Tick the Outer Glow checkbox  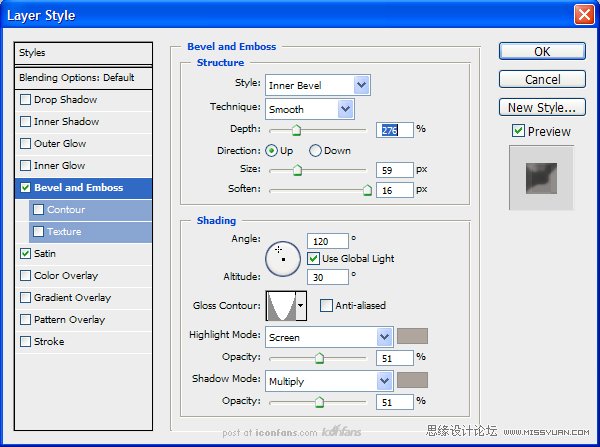coord(25,144)
